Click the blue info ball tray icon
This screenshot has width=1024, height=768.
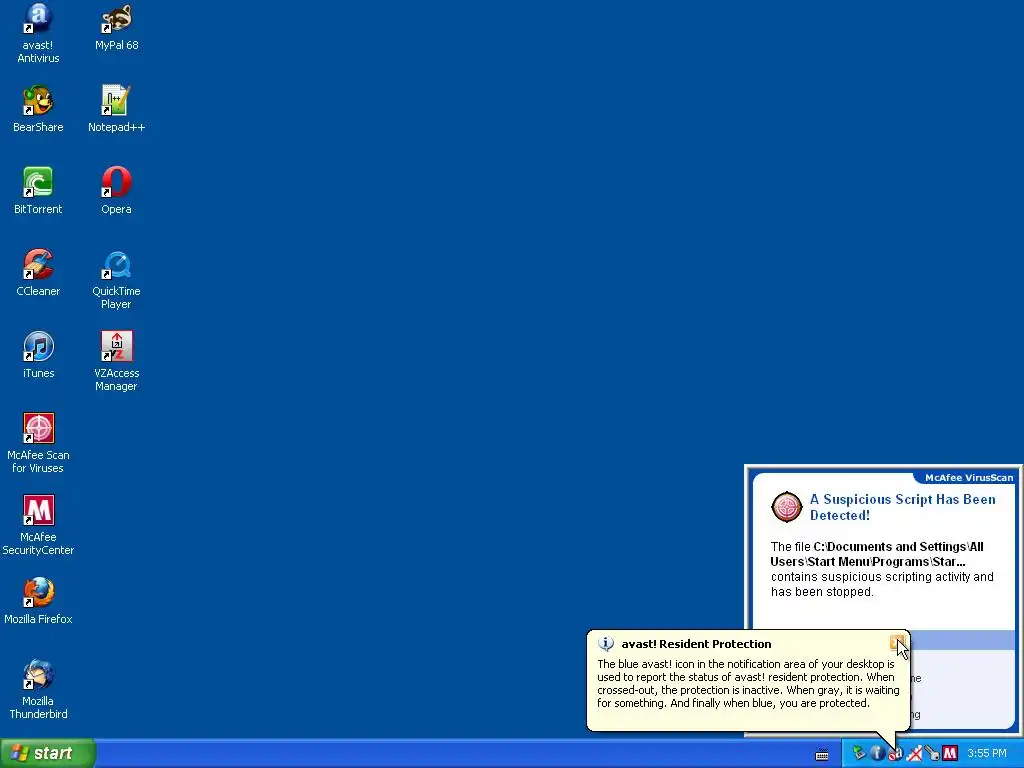point(877,754)
